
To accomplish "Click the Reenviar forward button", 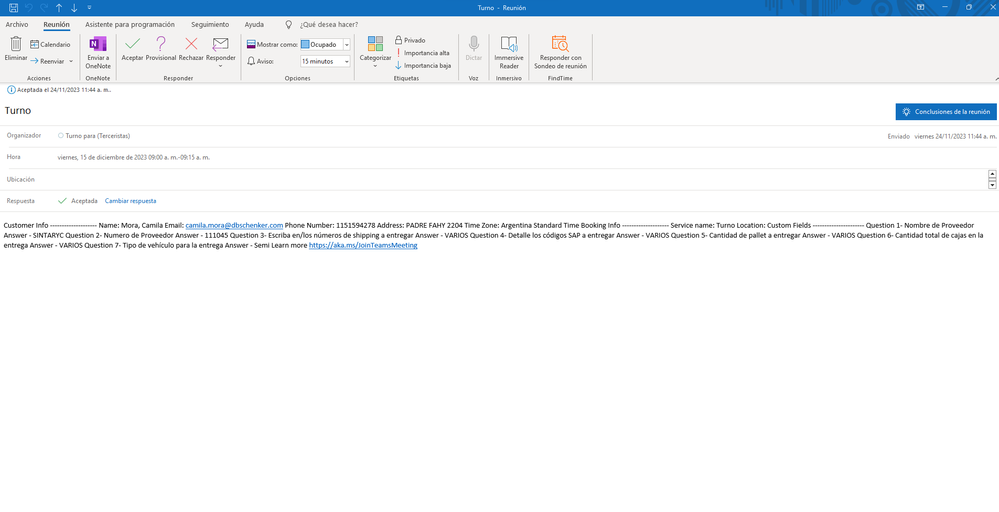I will [47, 61].
